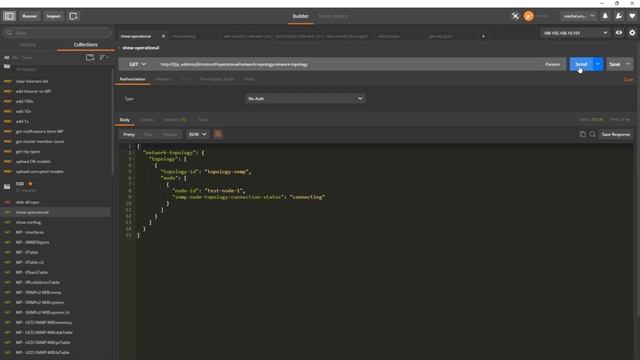Click the Save button
The height and width of the screenshot is (360, 640).
615,64
